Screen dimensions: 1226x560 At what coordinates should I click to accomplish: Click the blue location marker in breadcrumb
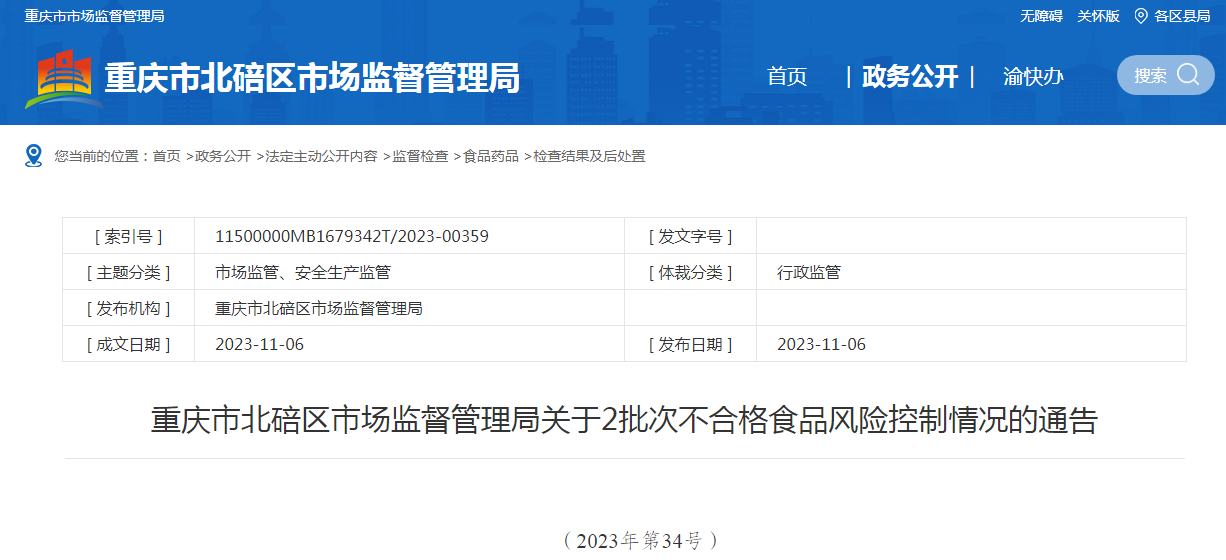34,156
